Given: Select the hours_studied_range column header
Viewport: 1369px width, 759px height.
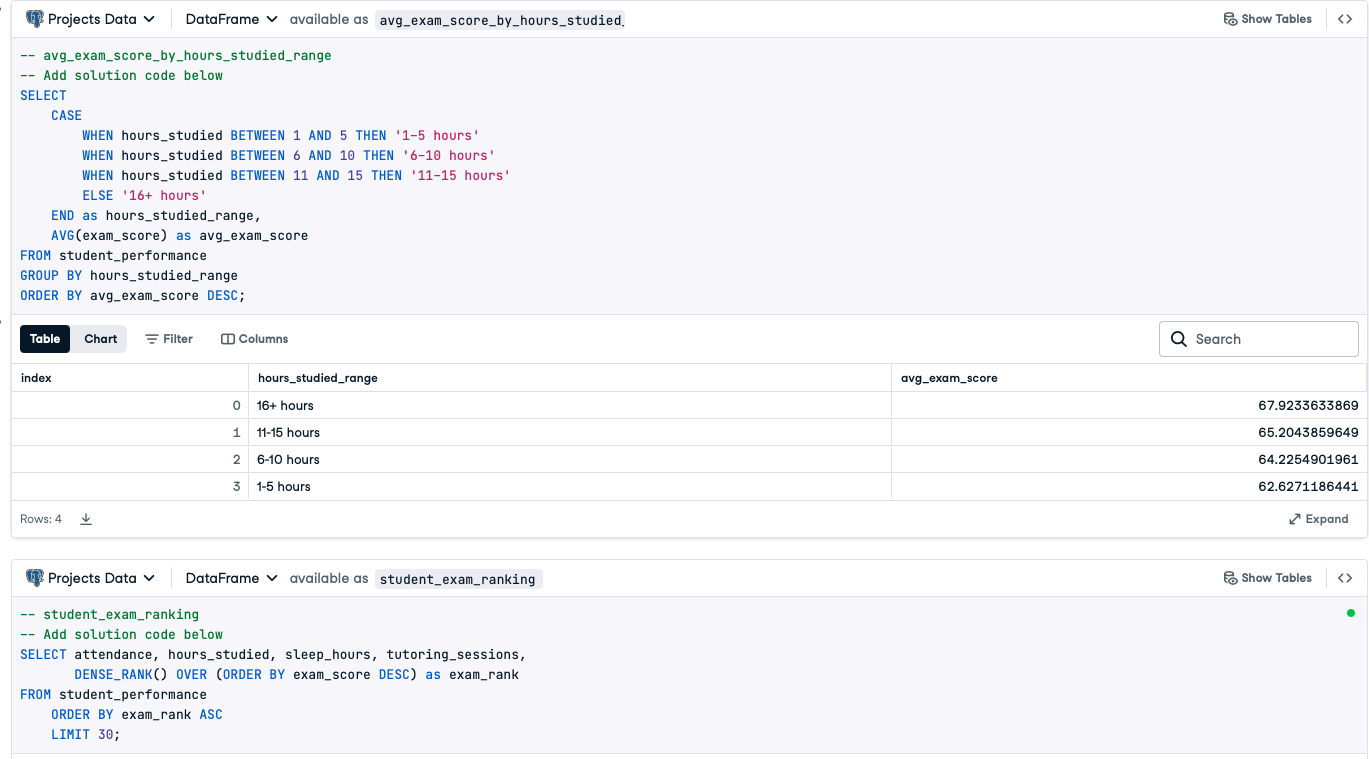Looking at the screenshot, I should pyautogui.click(x=570, y=378).
